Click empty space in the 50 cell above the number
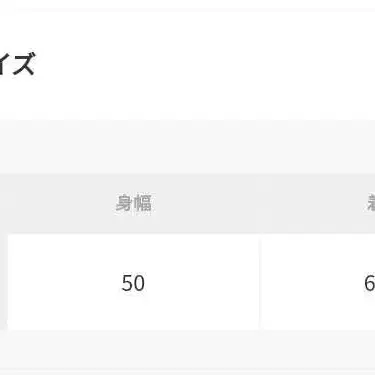The width and height of the screenshot is (375, 375). 133,253
